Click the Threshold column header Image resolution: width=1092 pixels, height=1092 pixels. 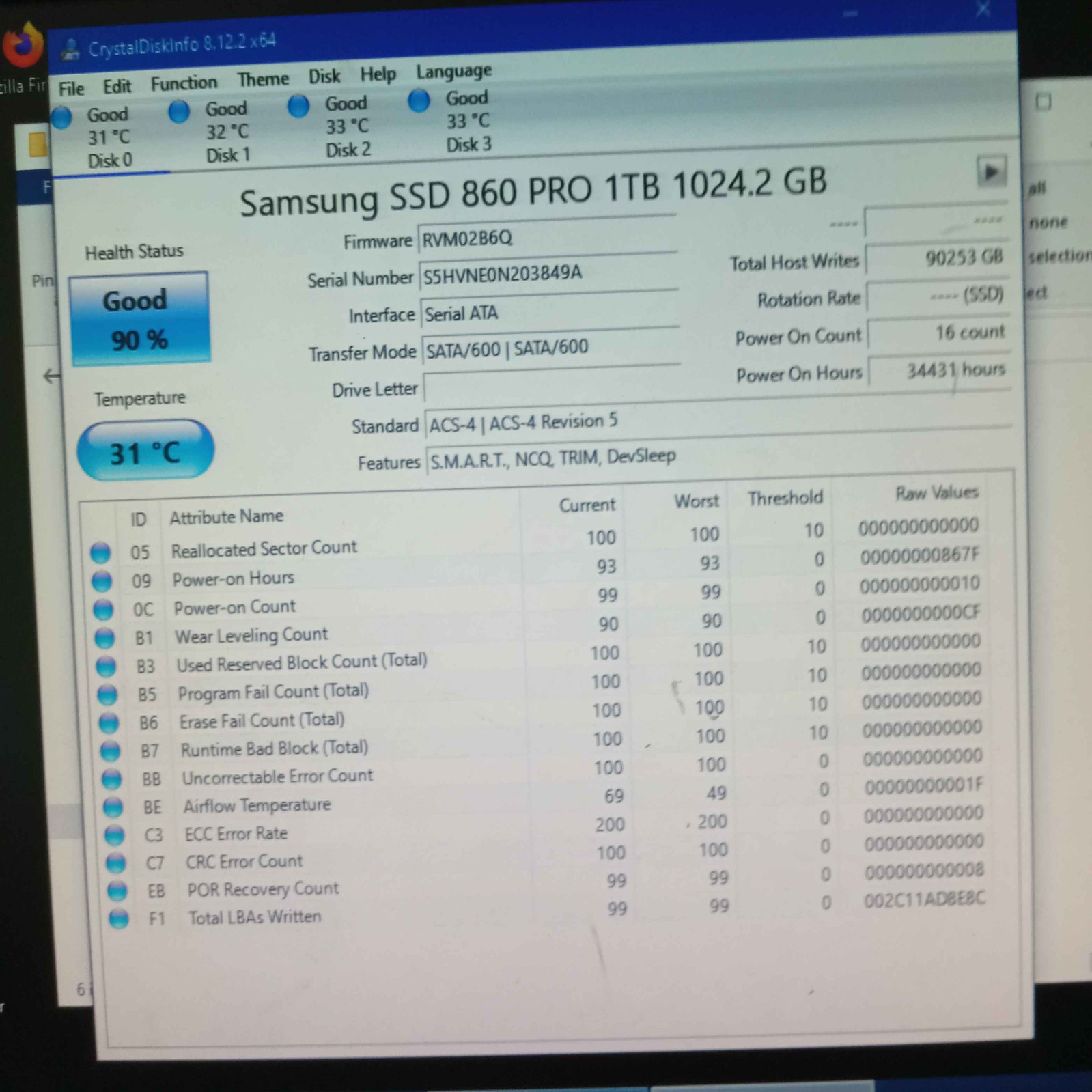785,498
